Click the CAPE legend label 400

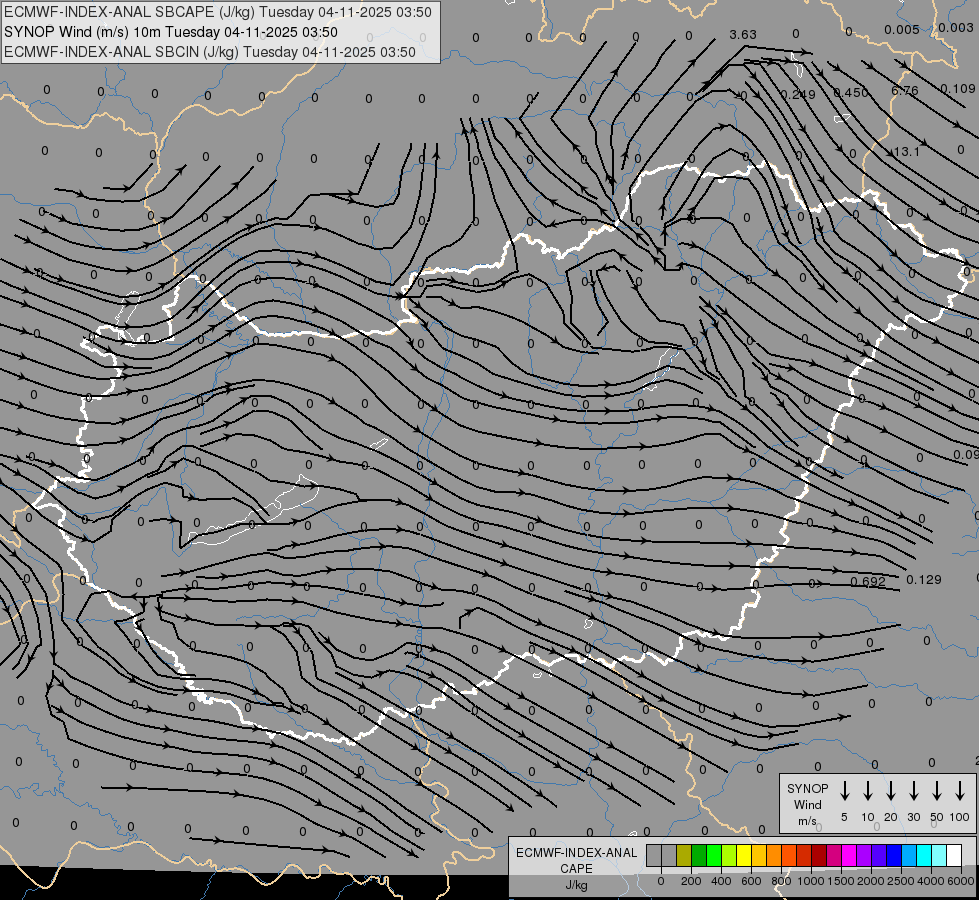(x=721, y=881)
